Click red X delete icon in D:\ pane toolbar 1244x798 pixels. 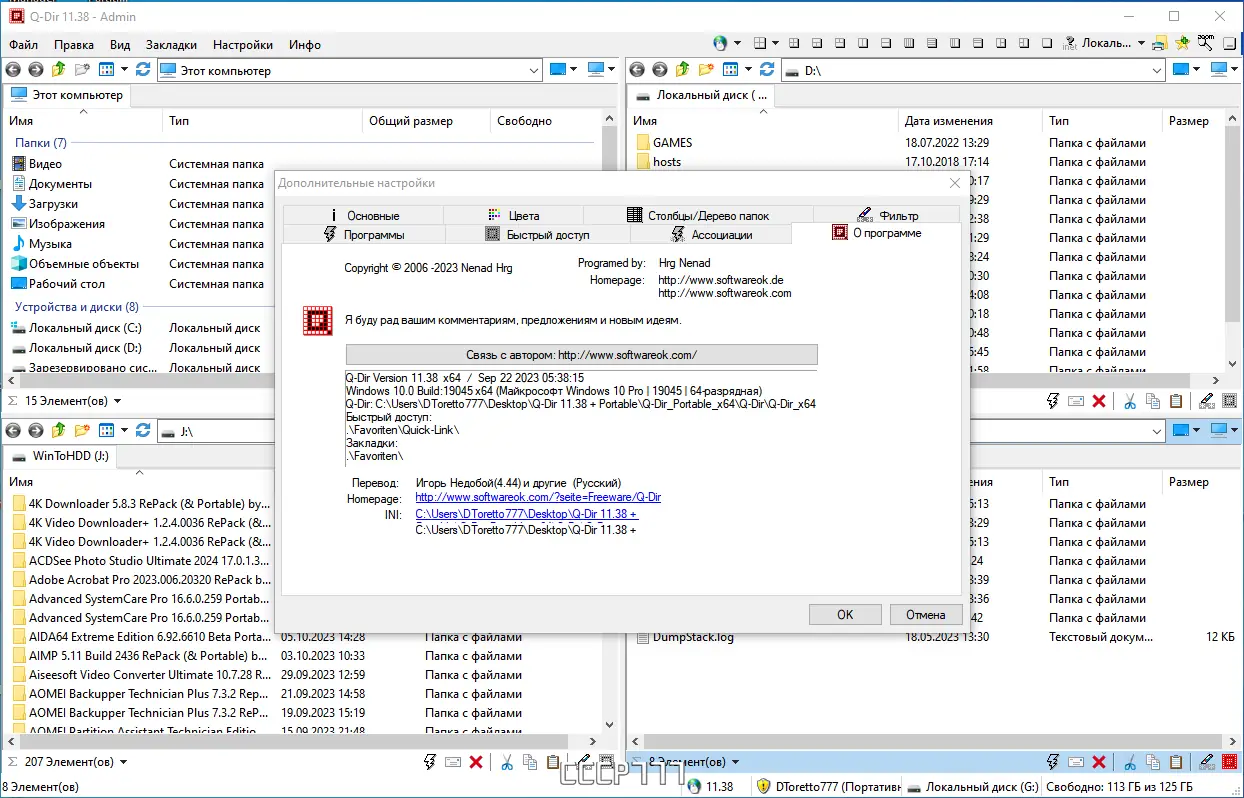coord(1099,401)
